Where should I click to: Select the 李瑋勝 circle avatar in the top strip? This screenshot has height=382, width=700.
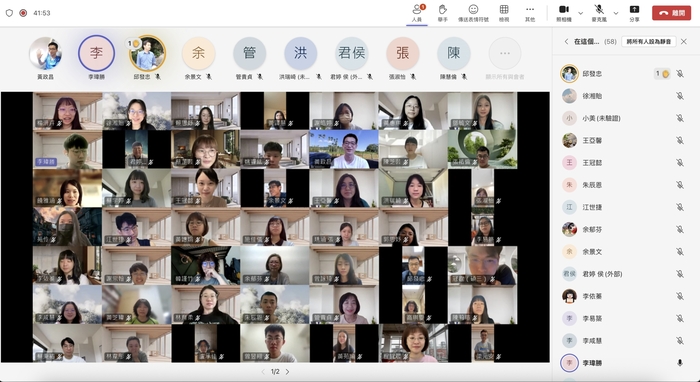pyautogui.click(x=96, y=54)
